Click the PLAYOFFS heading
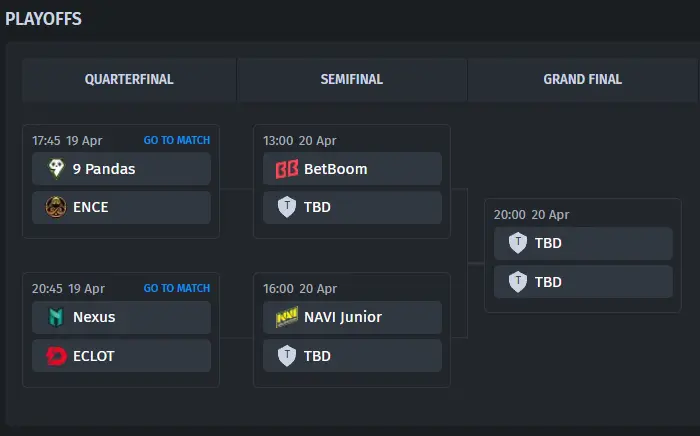Image resolution: width=700 pixels, height=436 pixels. pos(43,19)
